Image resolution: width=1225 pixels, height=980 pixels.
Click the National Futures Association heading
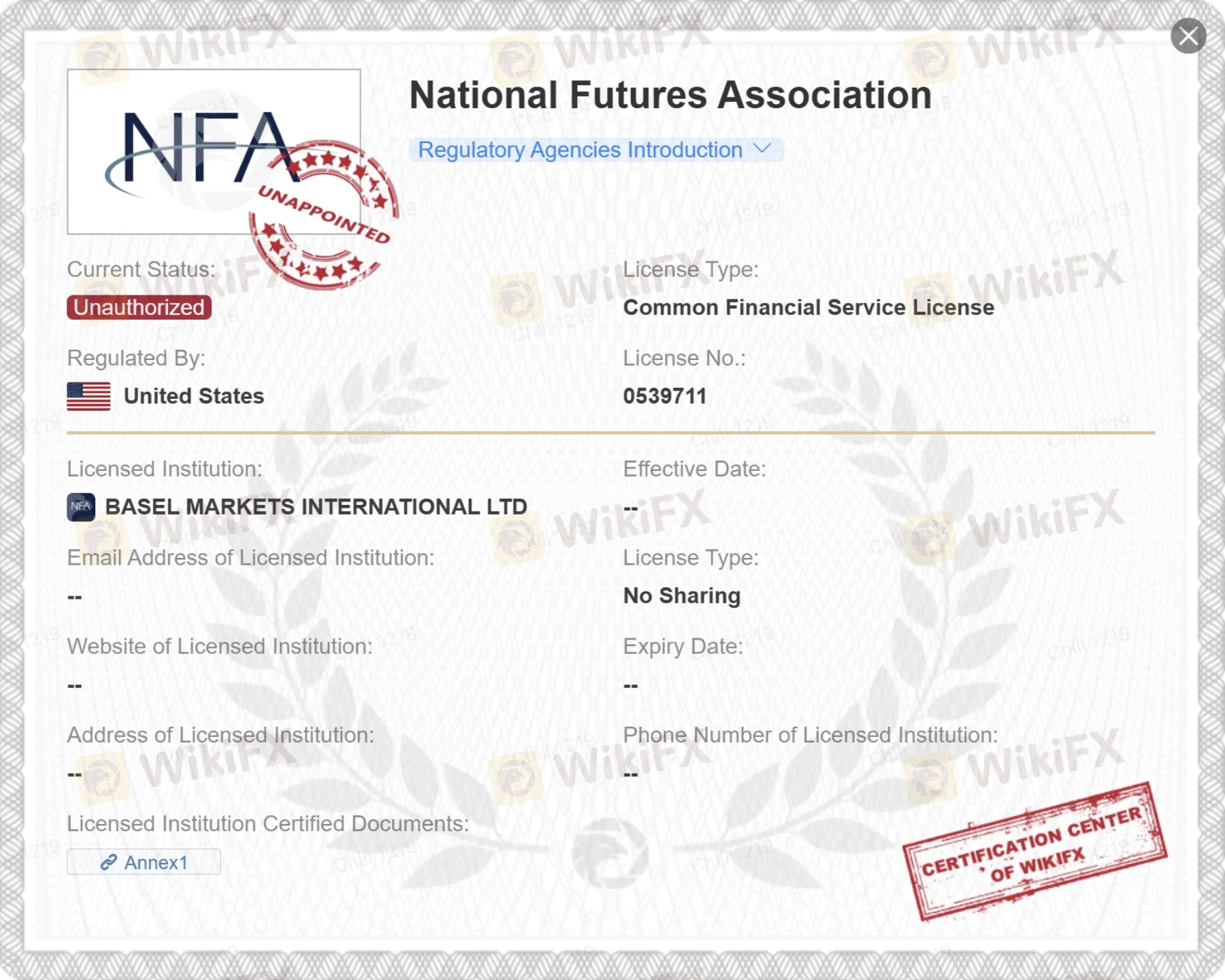[x=670, y=95]
